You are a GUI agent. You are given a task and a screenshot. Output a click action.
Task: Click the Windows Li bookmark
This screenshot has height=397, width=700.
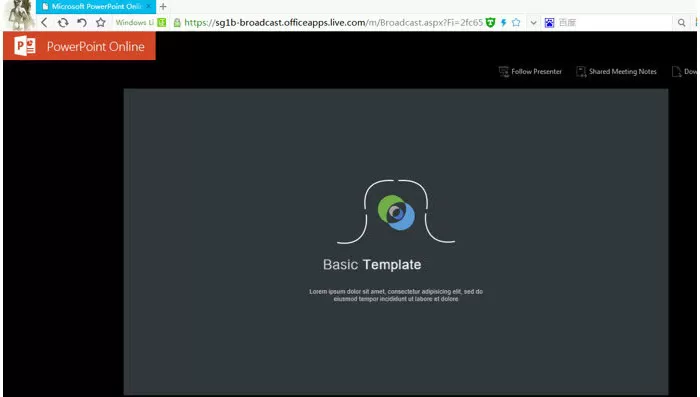(134, 22)
